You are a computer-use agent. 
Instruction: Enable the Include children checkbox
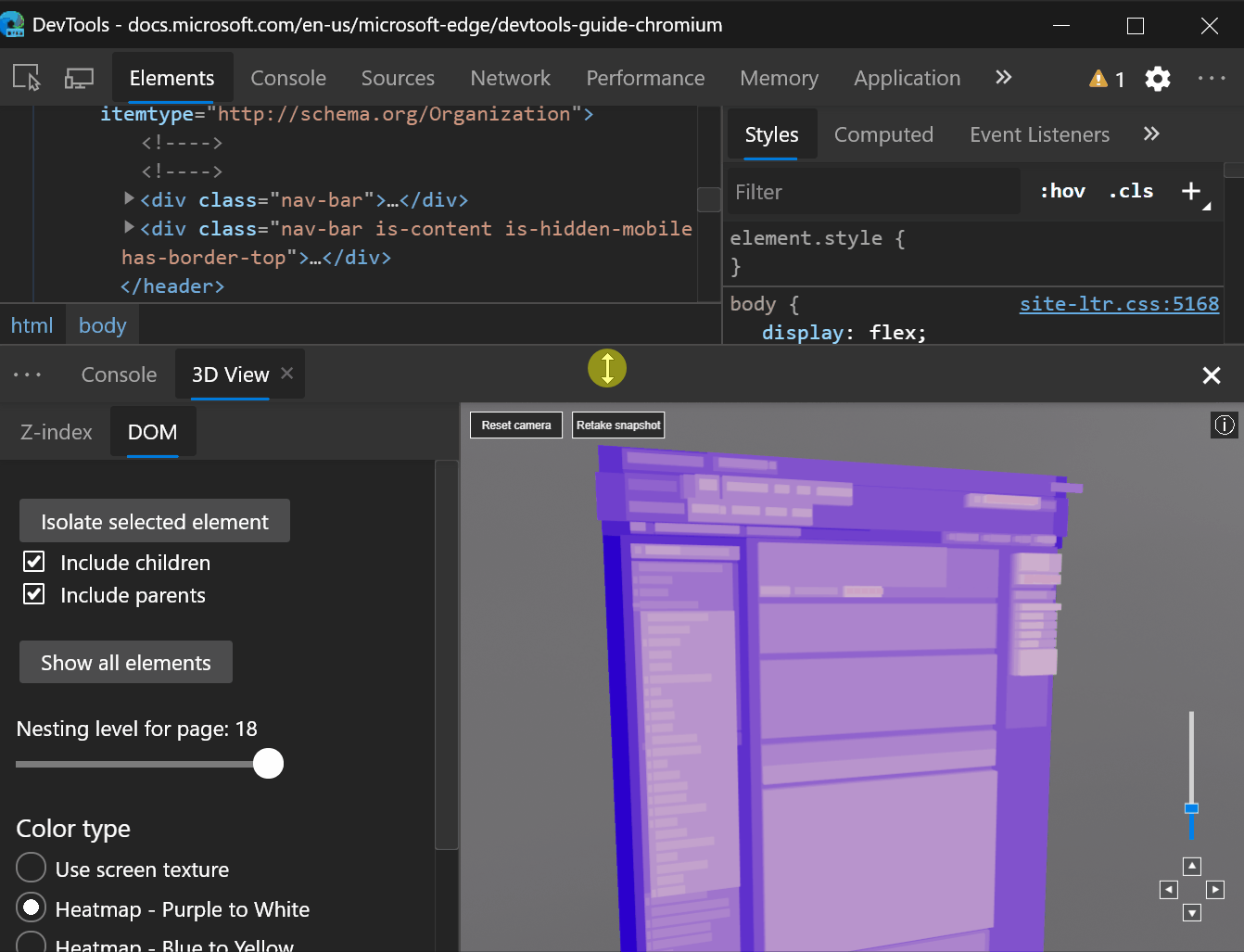(33, 561)
